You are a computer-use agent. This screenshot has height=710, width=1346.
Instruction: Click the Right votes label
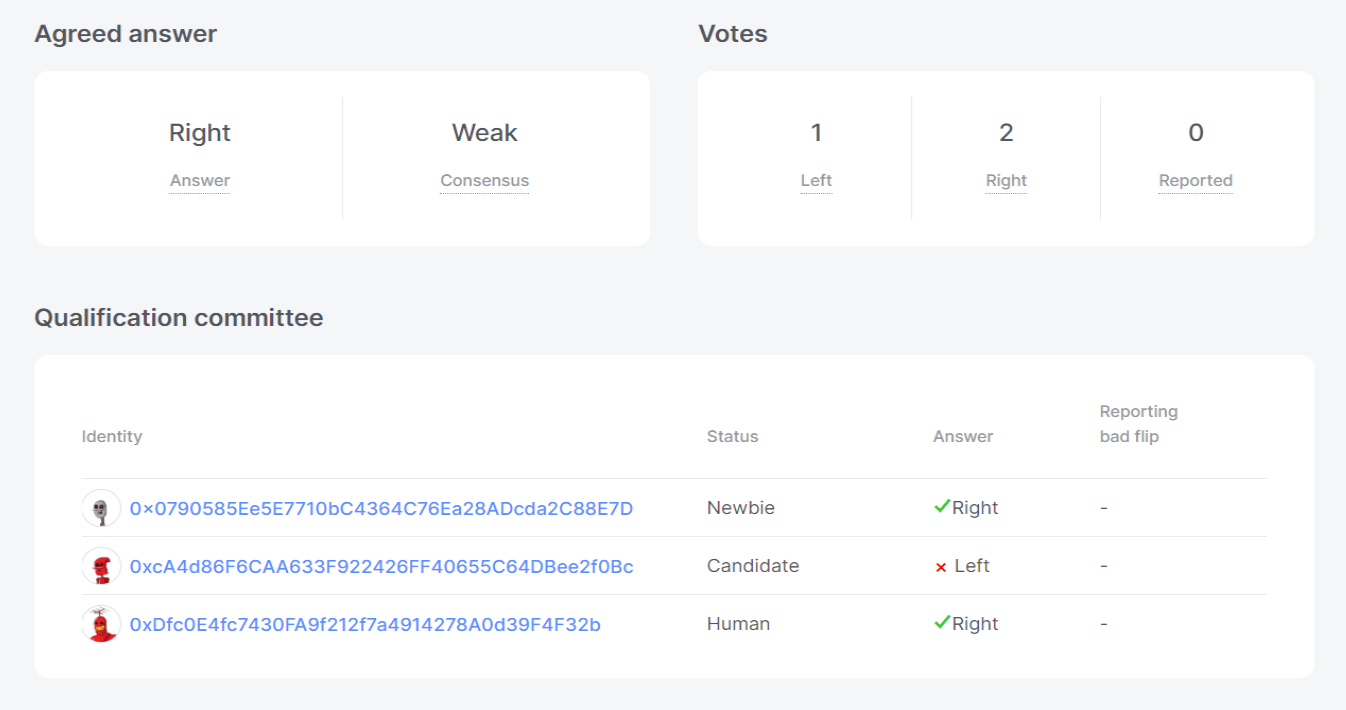pyautogui.click(x=1006, y=181)
